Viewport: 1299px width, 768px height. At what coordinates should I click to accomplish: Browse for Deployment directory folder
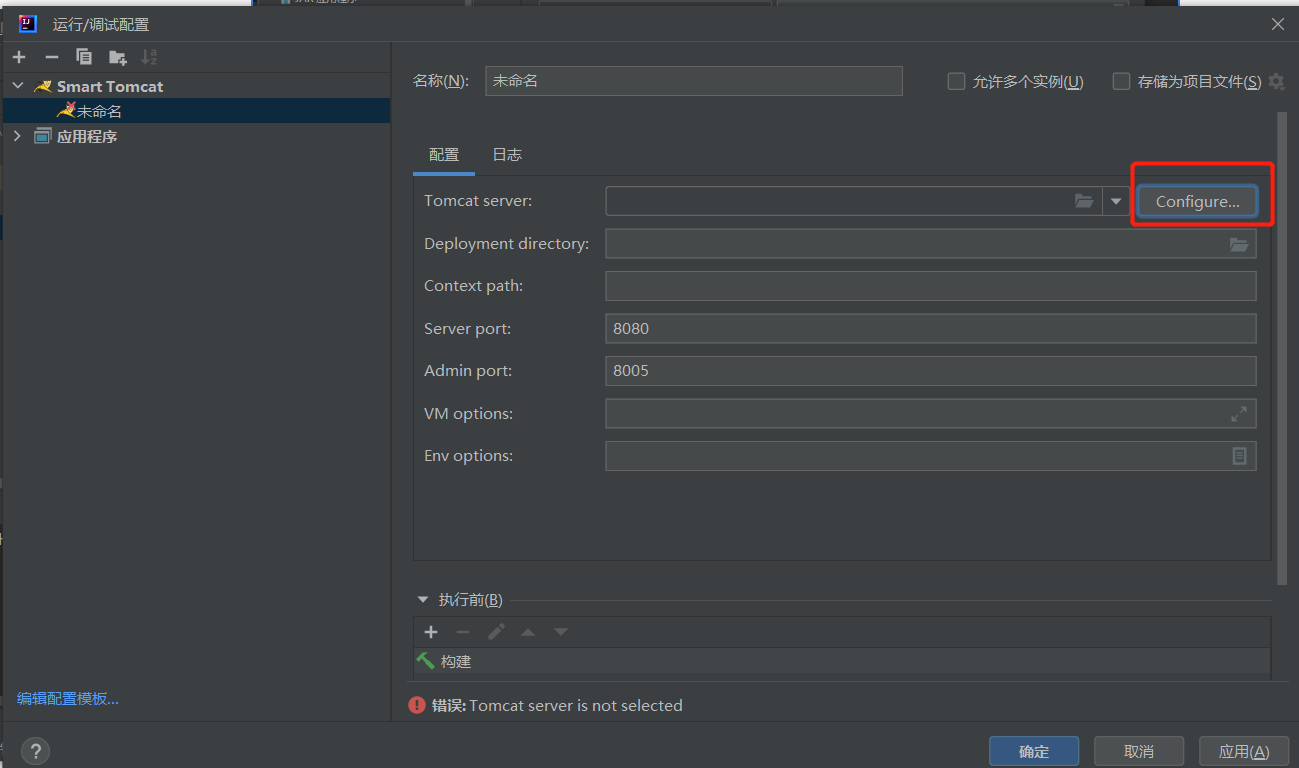tap(1239, 244)
